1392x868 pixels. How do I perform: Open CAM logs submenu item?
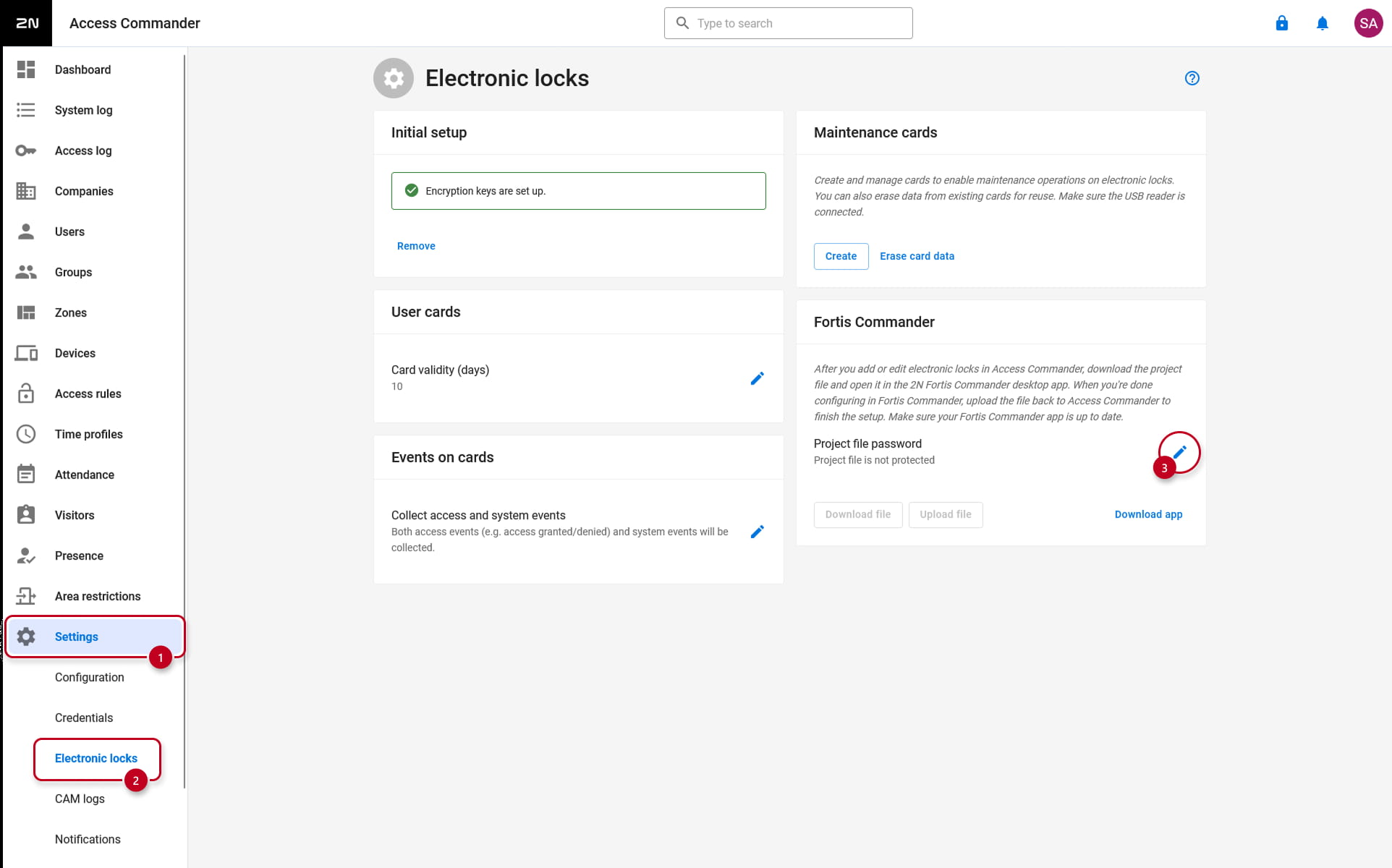80,799
